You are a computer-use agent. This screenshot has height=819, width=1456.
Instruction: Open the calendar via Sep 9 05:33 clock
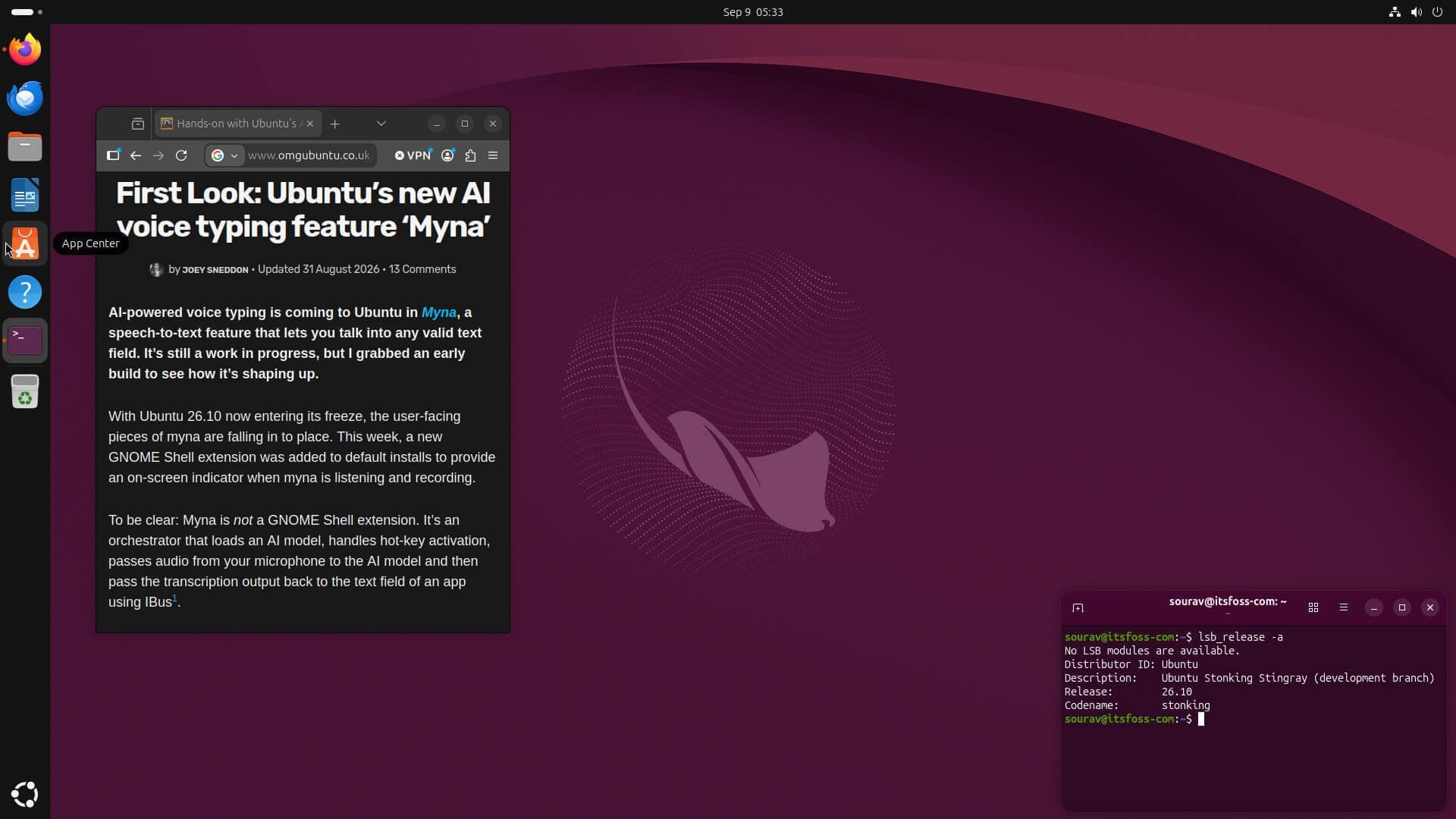(x=752, y=12)
